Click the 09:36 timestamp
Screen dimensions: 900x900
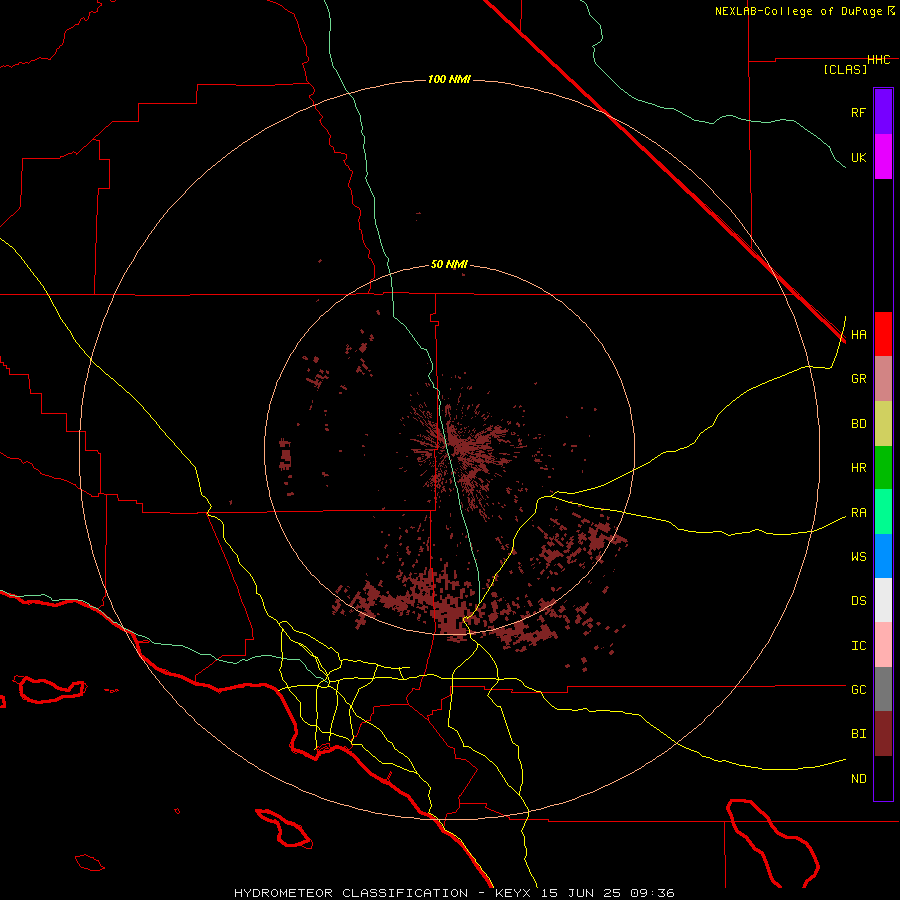[652, 893]
